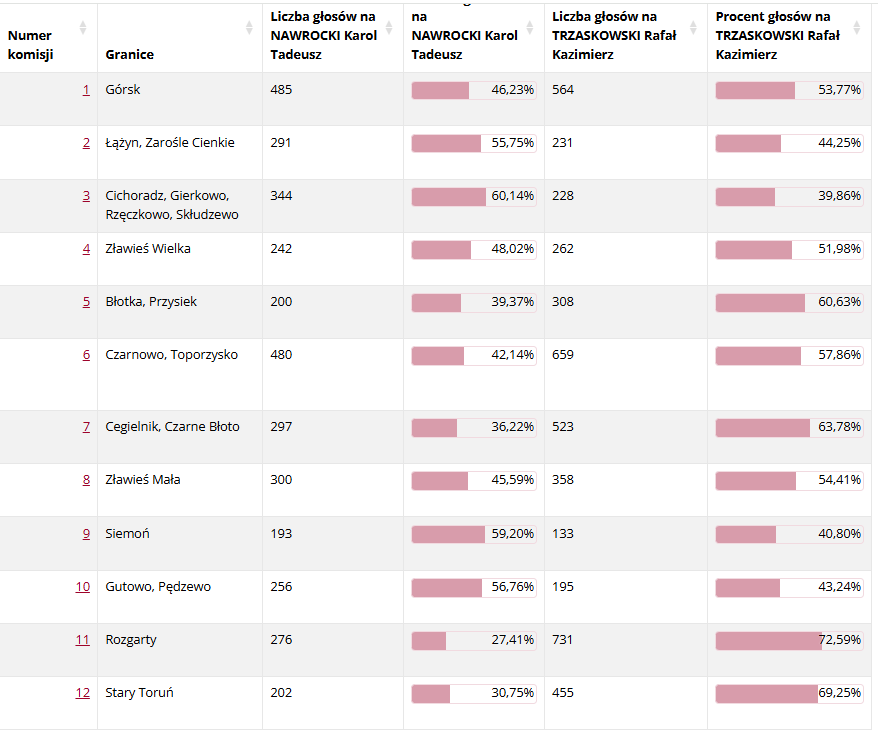Select the 485 votes cell for Górsk
Image resolution: width=881 pixels, height=738 pixels.
click(281, 90)
